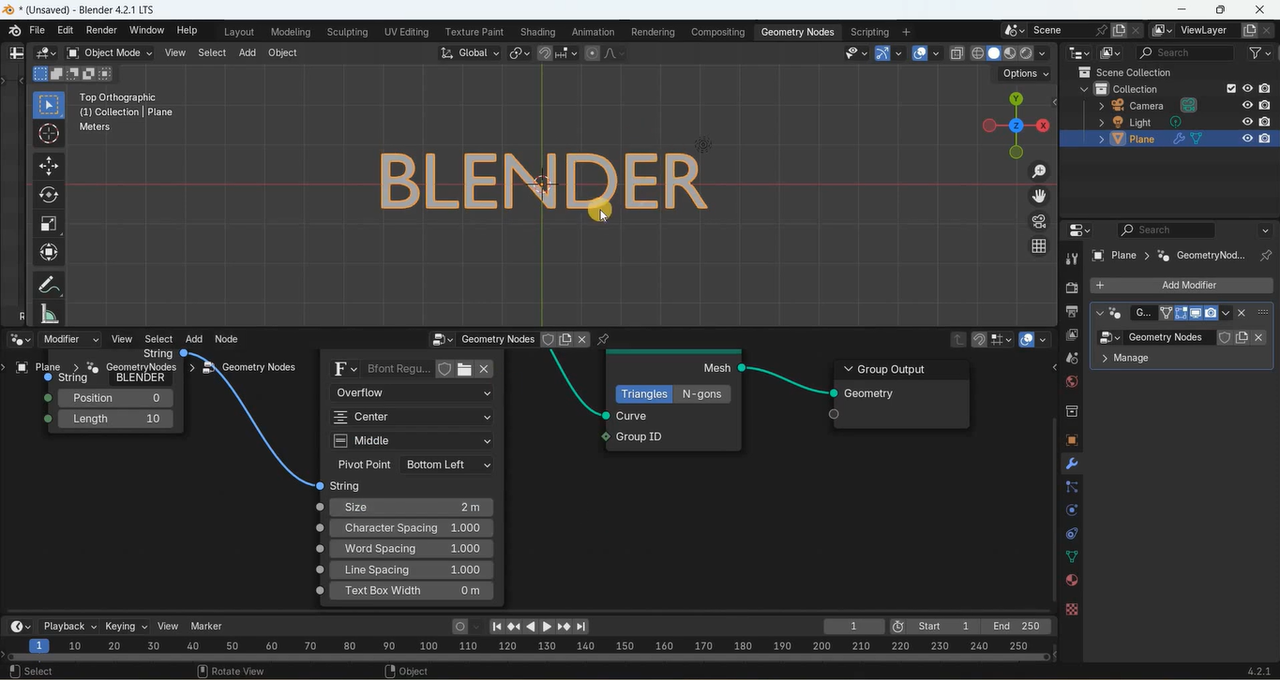Click the Line Spacing value slider

tap(411, 570)
